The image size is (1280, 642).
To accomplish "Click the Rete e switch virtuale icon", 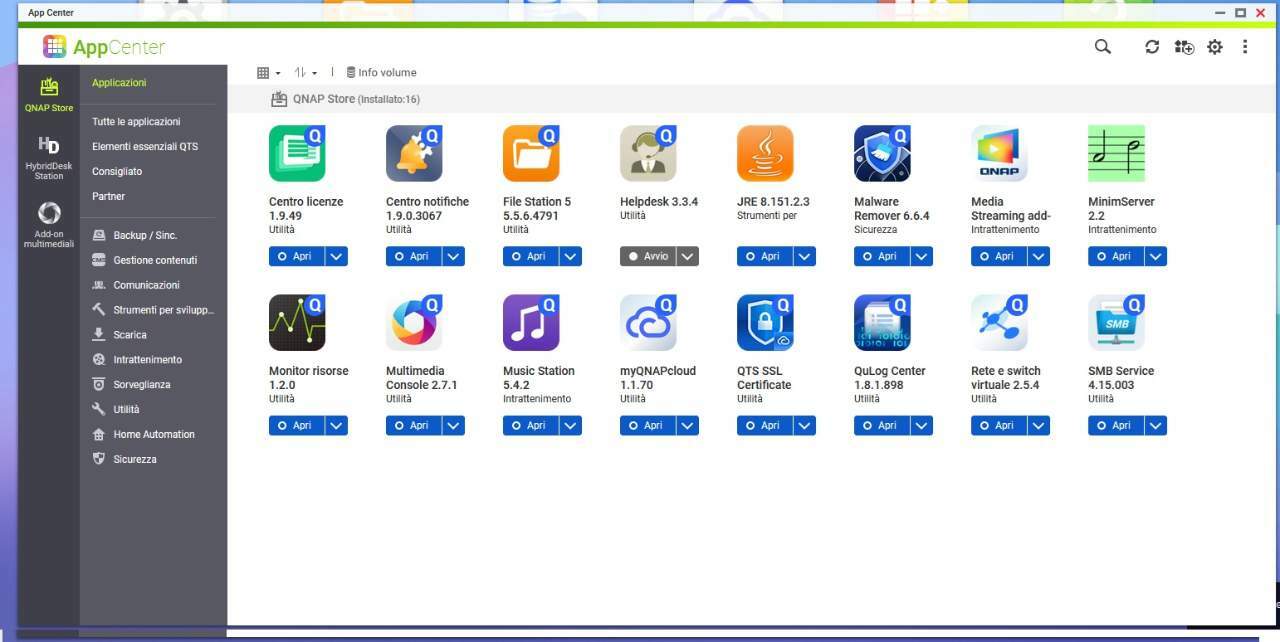I will tap(999, 322).
